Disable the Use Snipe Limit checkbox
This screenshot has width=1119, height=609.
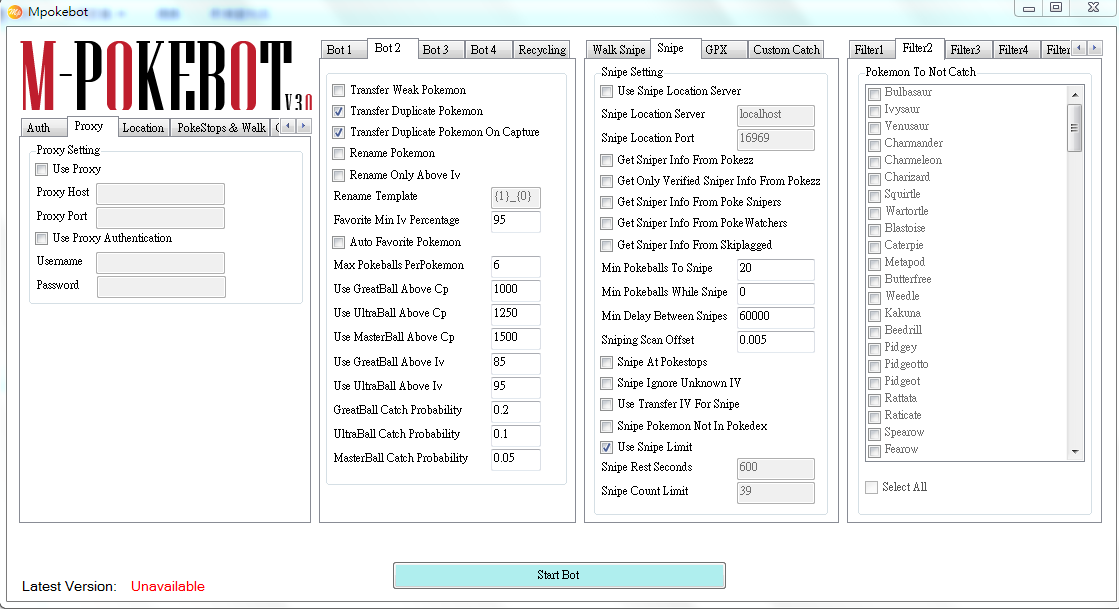[607, 447]
